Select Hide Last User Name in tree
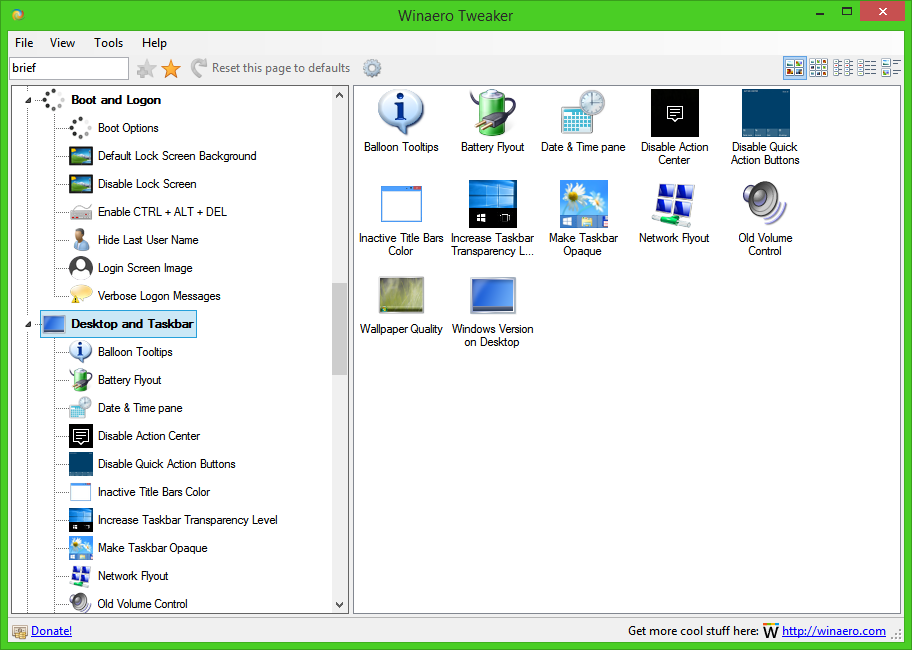The height and width of the screenshot is (650, 912). (148, 240)
